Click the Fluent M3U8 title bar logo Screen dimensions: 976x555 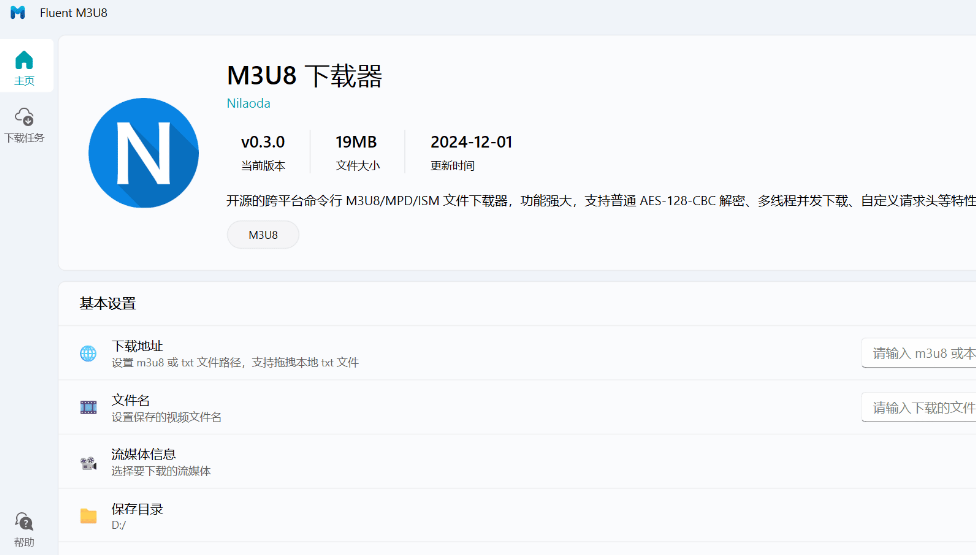click(18, 13)
